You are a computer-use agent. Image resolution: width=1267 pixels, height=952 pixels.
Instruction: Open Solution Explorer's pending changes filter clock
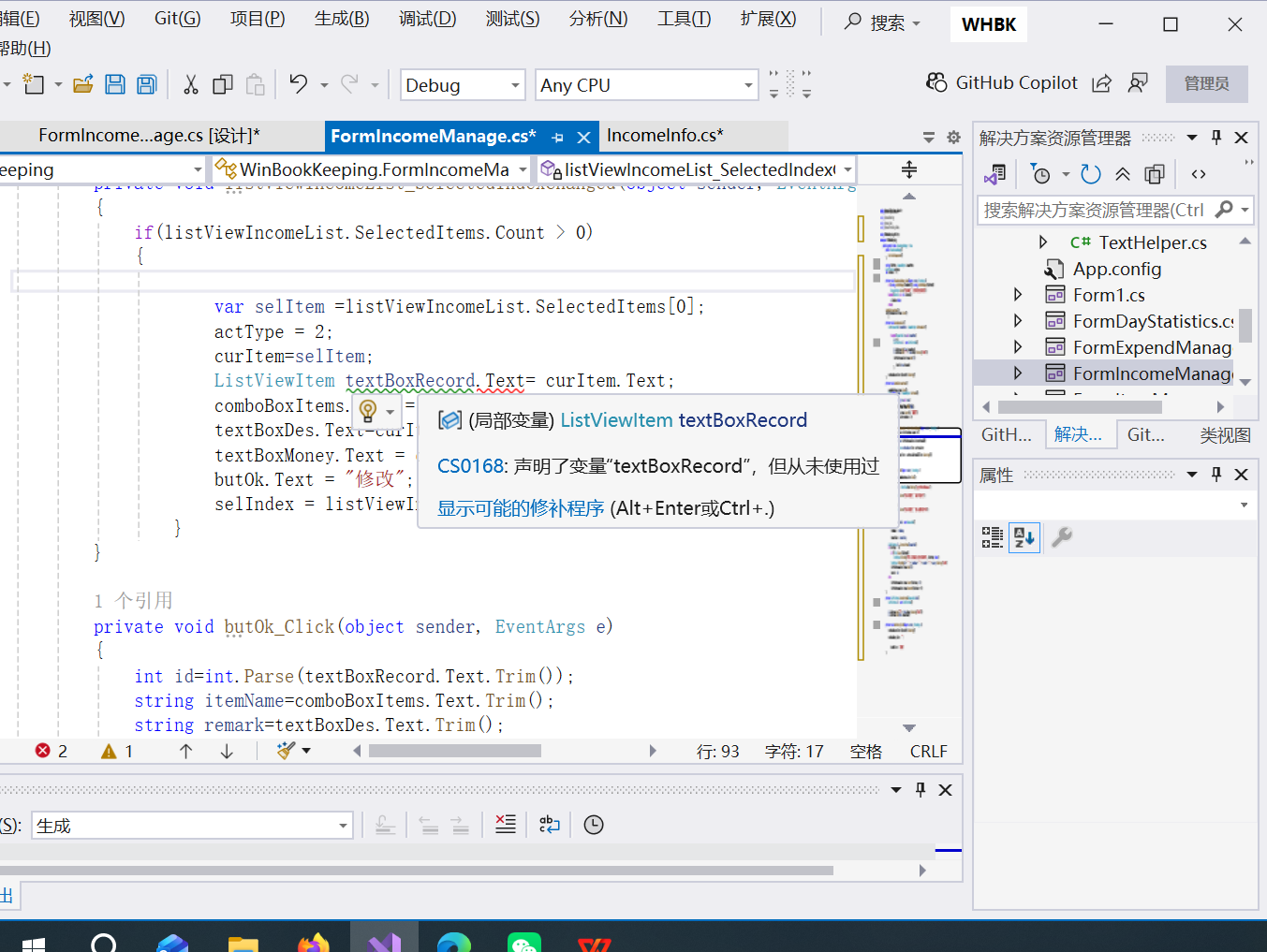[1040, 174]
